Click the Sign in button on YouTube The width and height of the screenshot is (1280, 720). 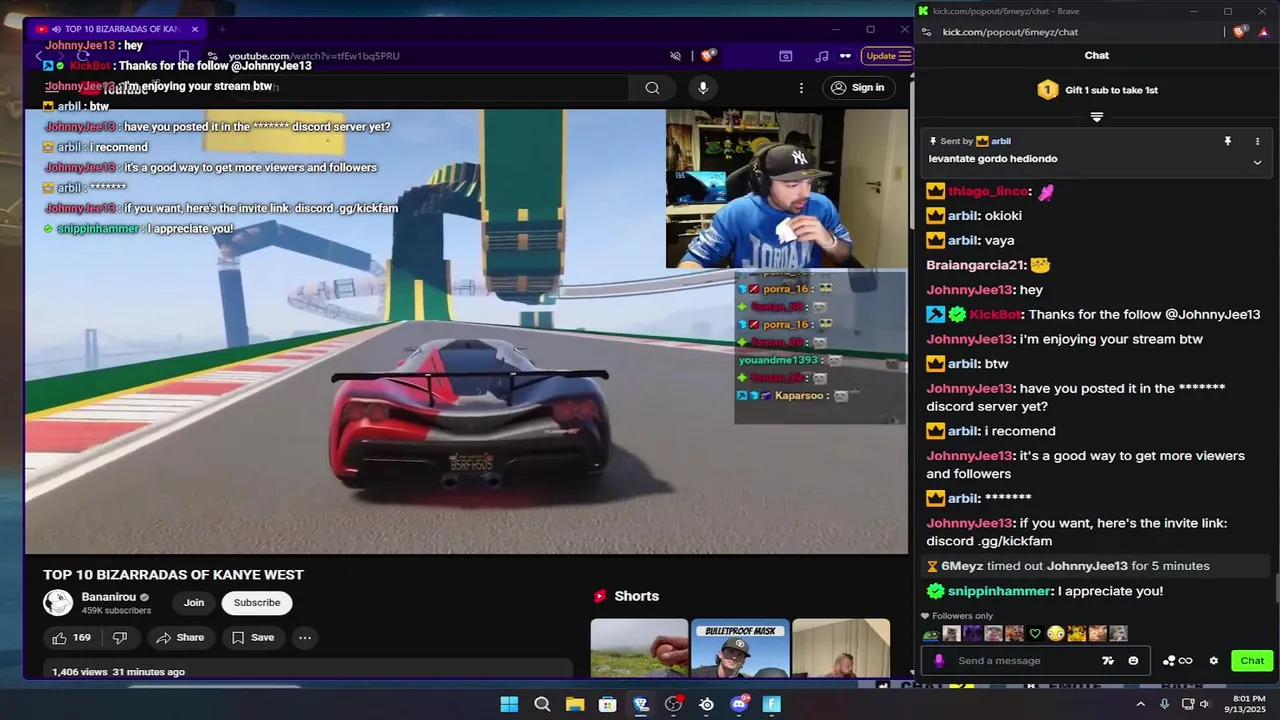(x=858, y=88)
